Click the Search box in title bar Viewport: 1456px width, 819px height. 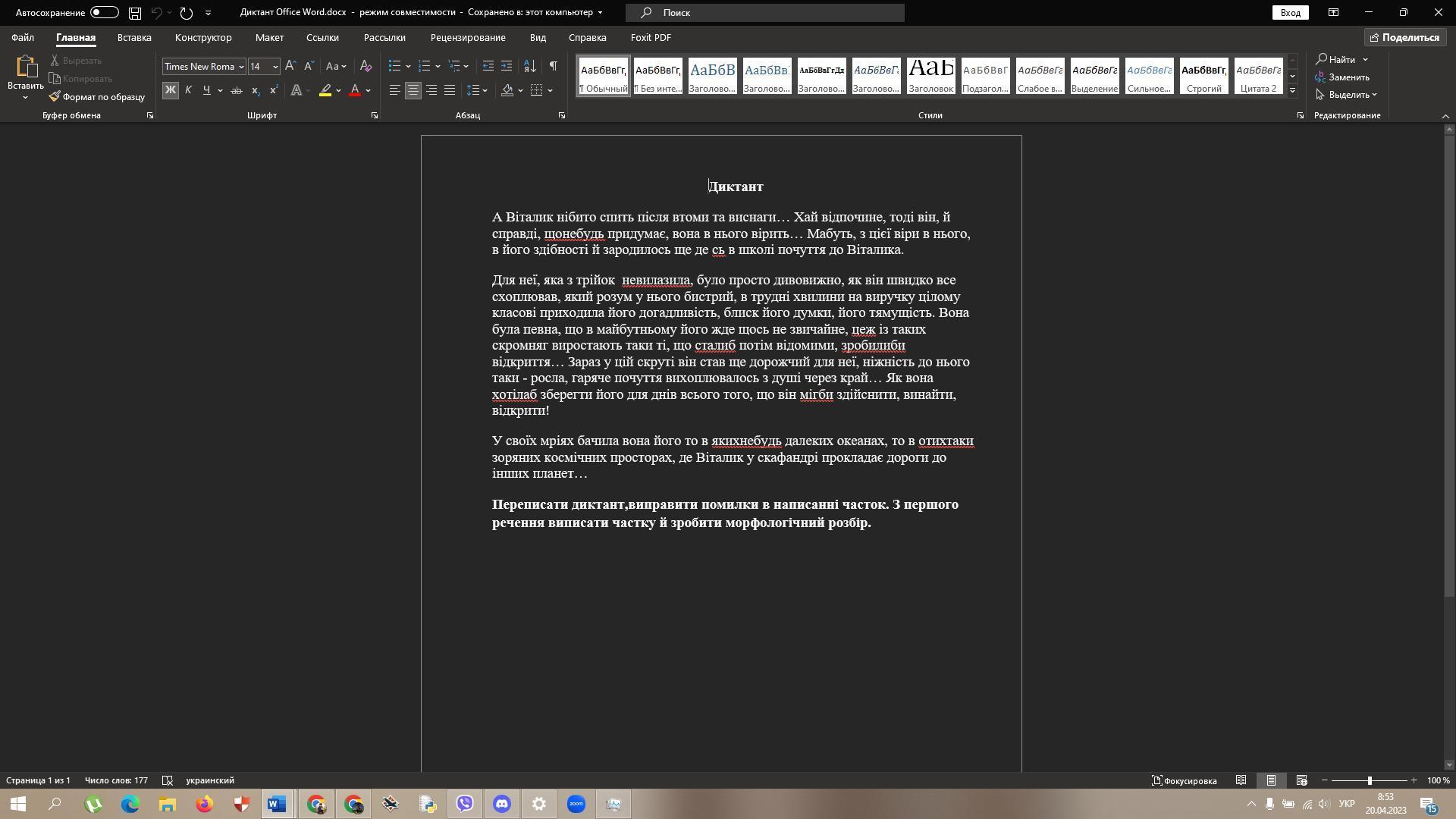764,13
